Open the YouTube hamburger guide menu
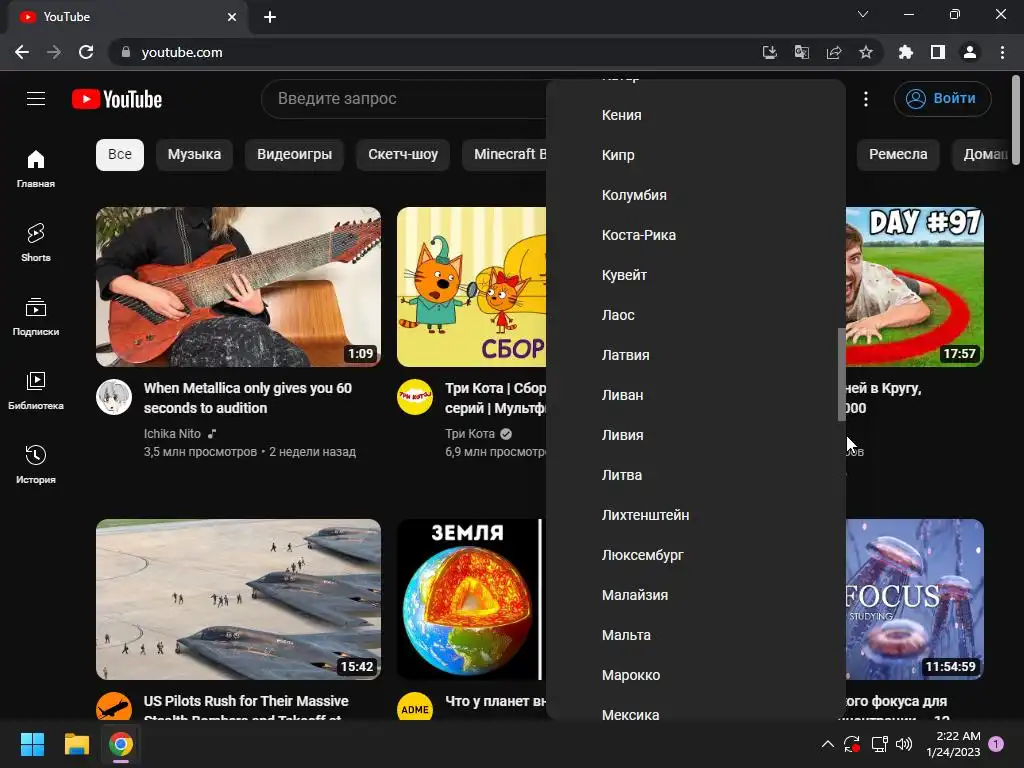 pyautogui.click(x=36, y=99)
